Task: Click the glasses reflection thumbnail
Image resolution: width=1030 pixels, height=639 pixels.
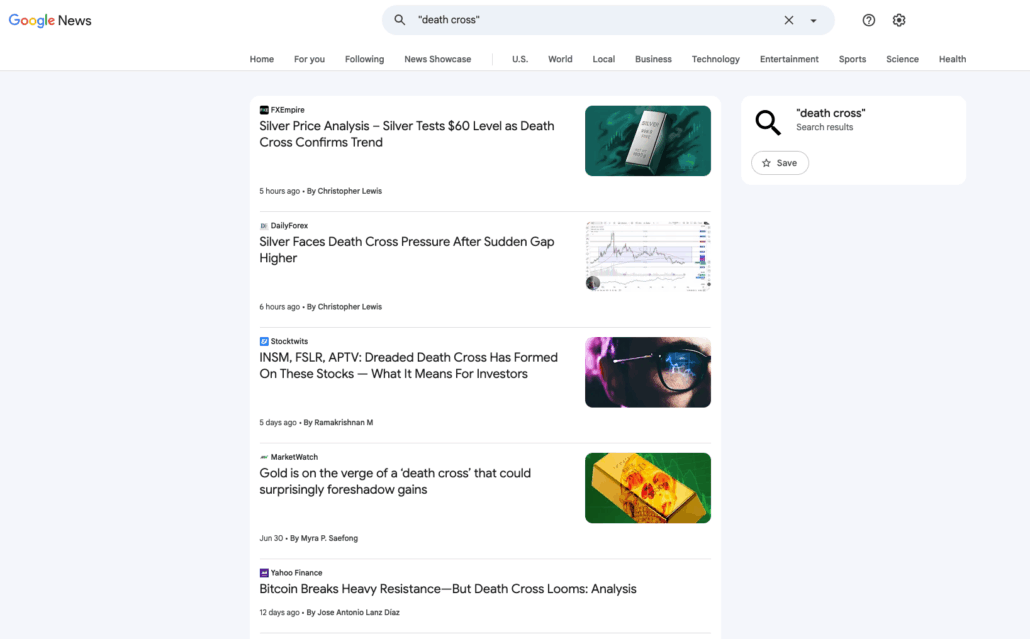Action: 648,372
